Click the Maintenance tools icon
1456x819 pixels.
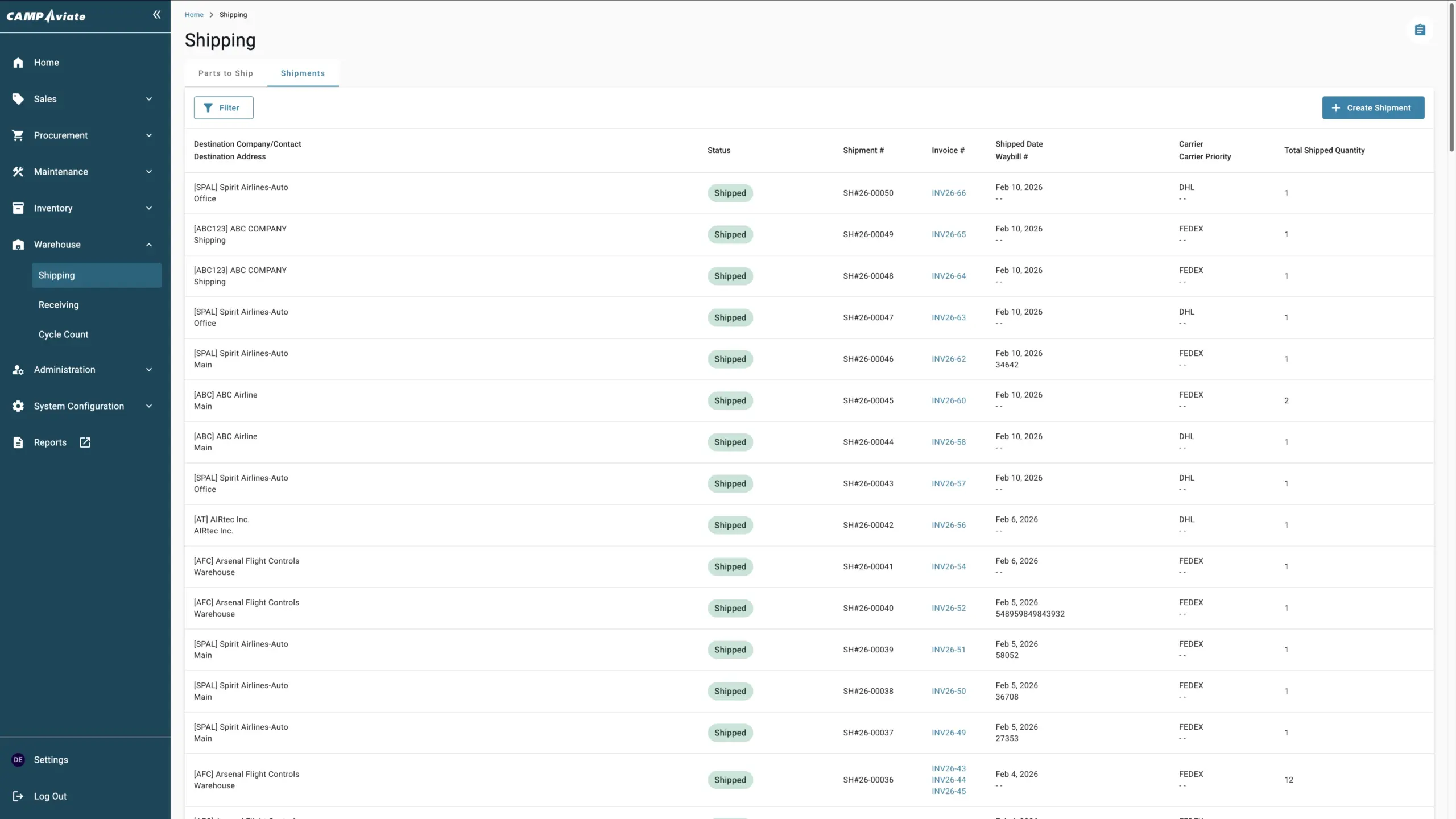tap(18, 172)
